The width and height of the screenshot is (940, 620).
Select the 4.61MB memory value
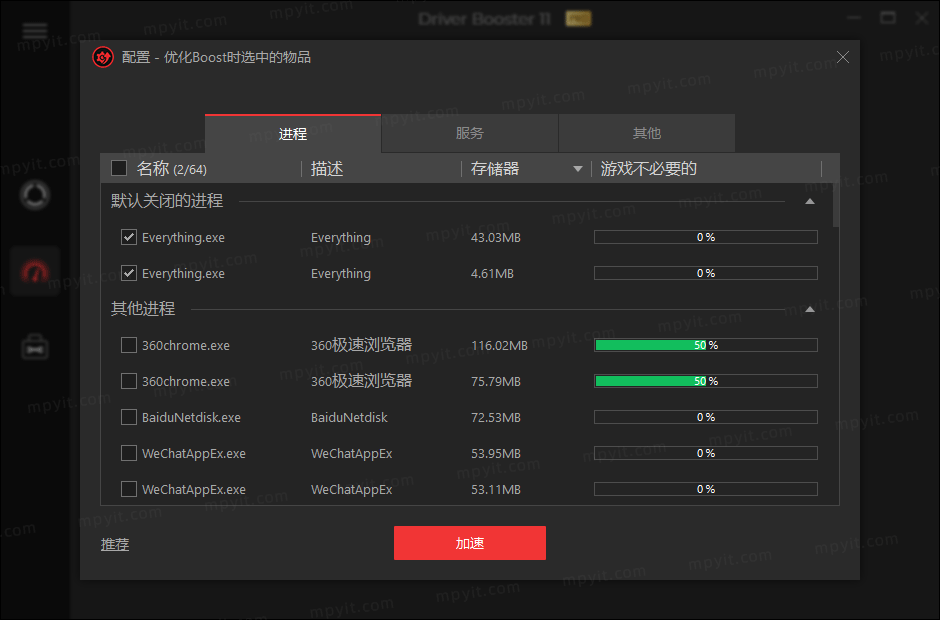click(492, 273)
